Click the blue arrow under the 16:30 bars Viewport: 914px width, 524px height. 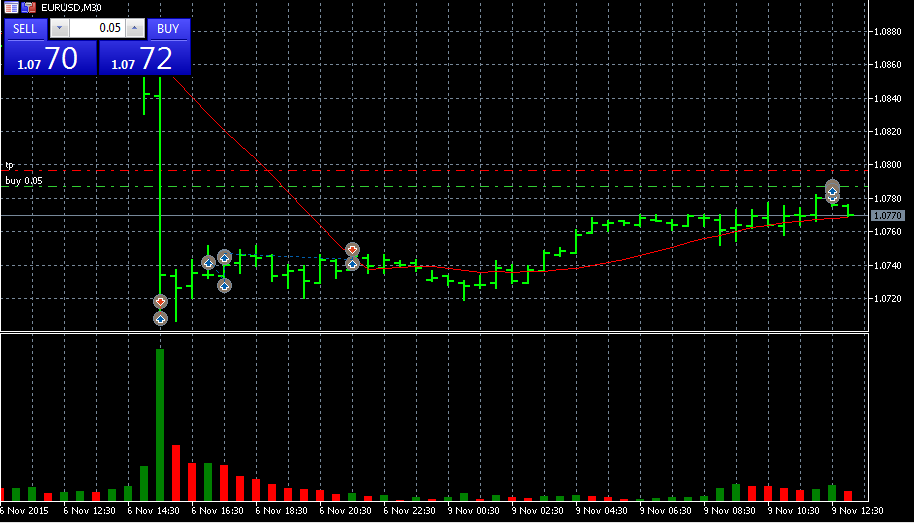[x=224, y=285]
